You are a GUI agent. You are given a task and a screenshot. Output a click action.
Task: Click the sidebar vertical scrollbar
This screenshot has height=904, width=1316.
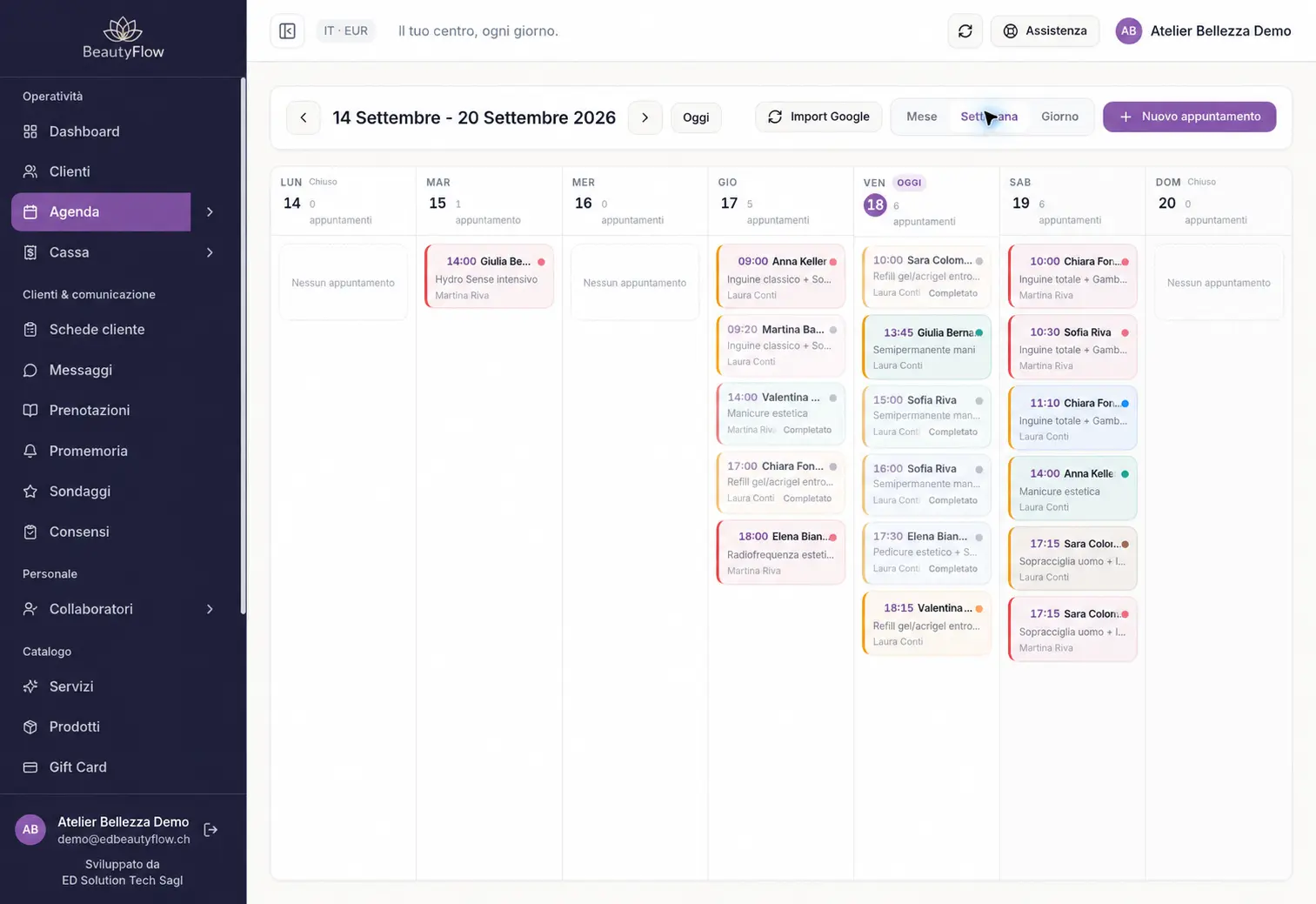(243, 345)
